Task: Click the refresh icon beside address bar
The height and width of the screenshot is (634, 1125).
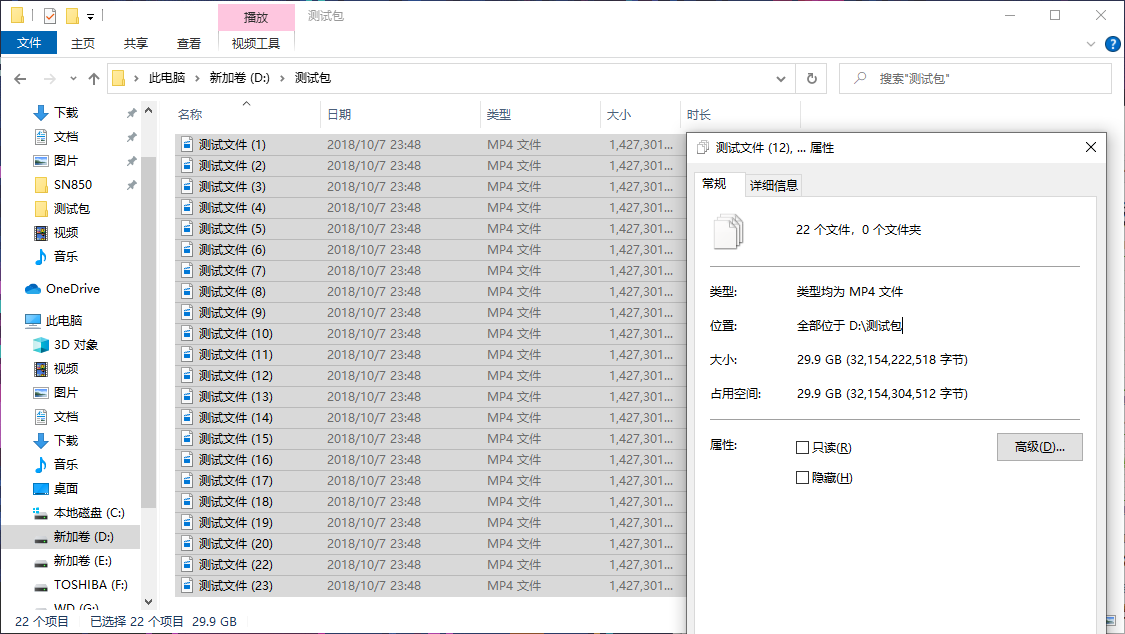Action: click(811, 79)
